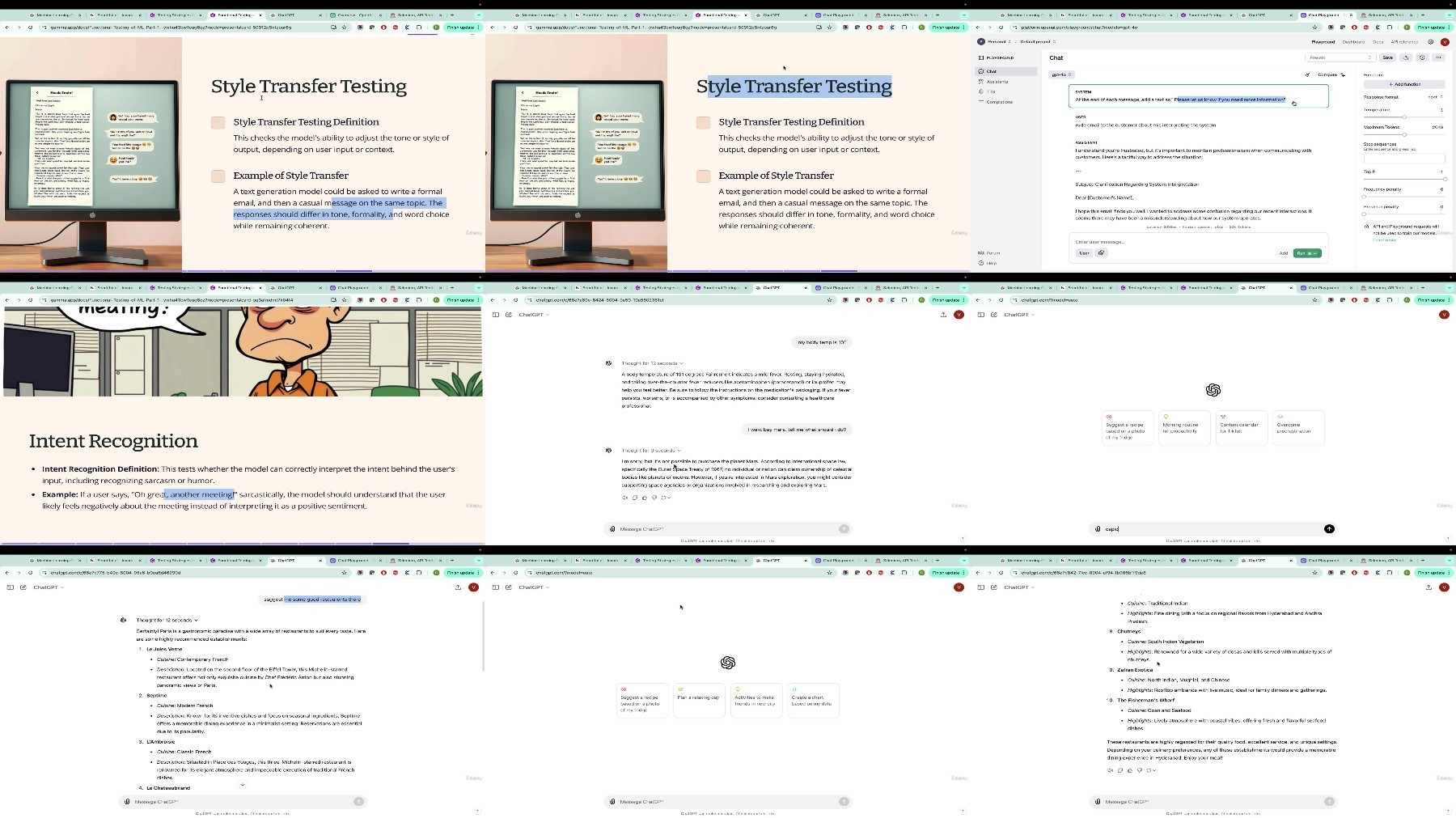Click share icon in the Mars conversation window

(943, 315)
